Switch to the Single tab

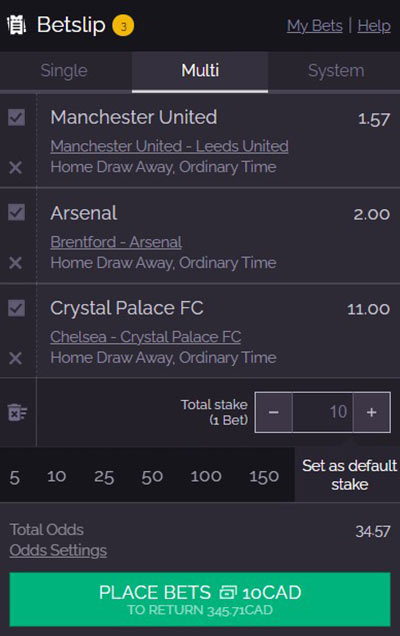64,71
